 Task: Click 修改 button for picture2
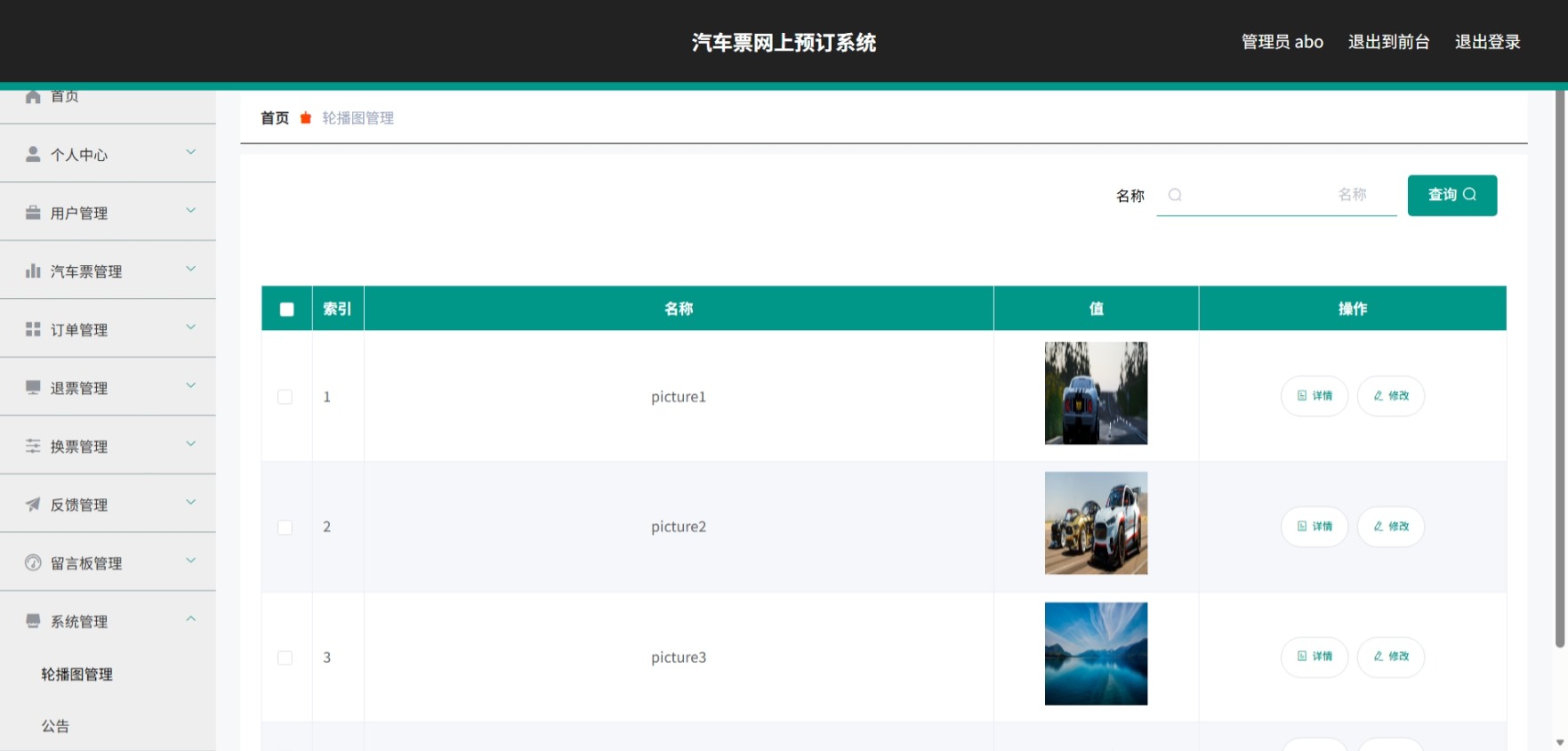point(1391,527)
